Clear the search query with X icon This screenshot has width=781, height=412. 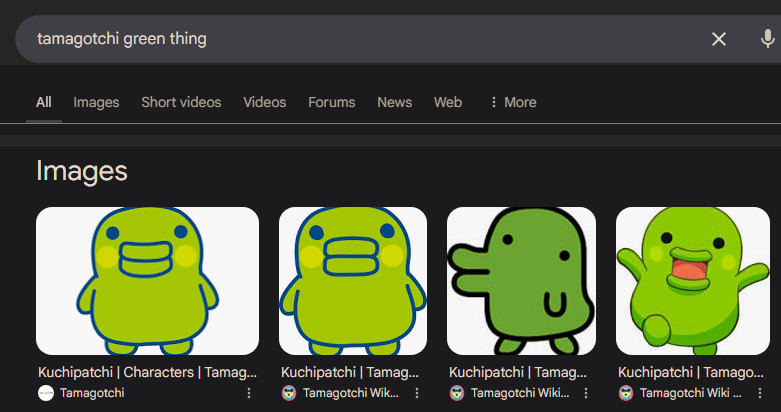click(718, 39)
